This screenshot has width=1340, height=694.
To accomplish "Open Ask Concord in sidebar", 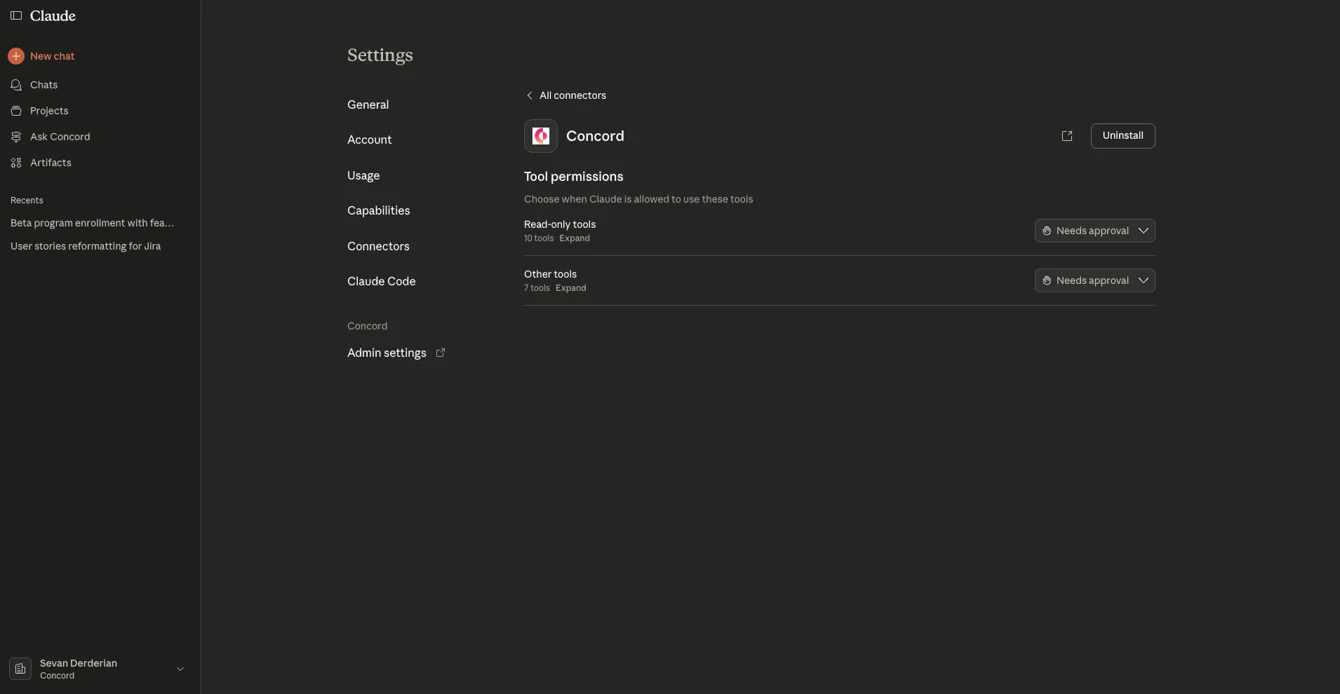I will click(x=60, y=137).
